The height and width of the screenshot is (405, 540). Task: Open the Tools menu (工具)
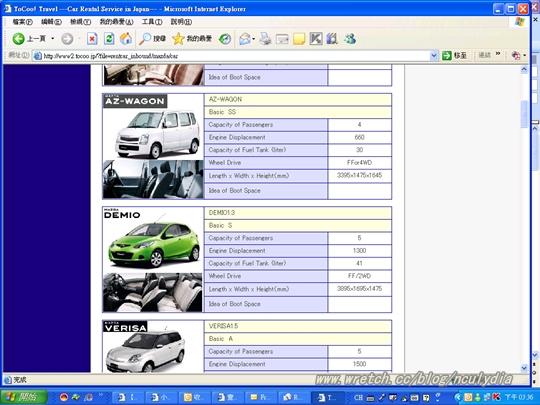pos(152,22)
